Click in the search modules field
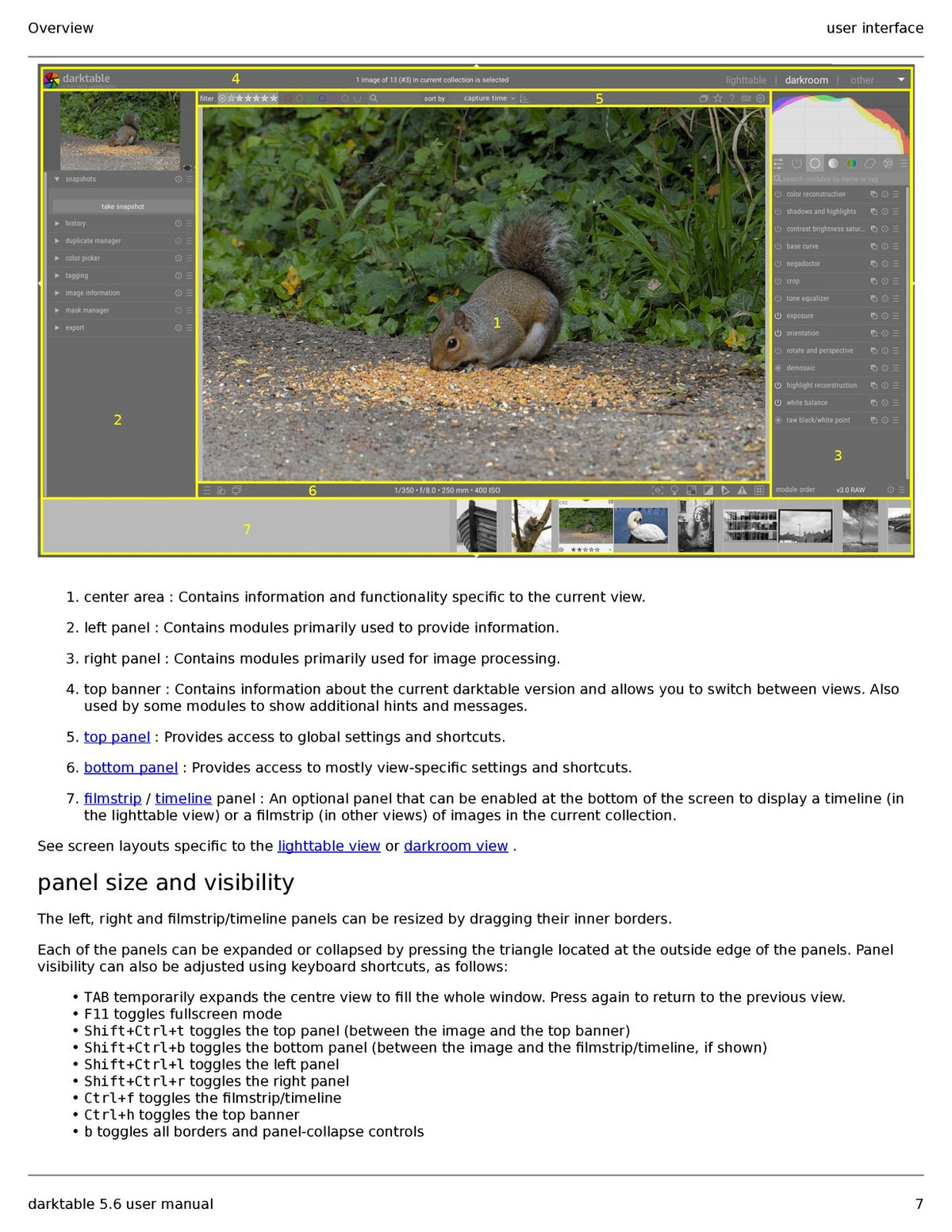Image resolution: width=952 pixels, height=1232 pixels. [x=839, y=179]
